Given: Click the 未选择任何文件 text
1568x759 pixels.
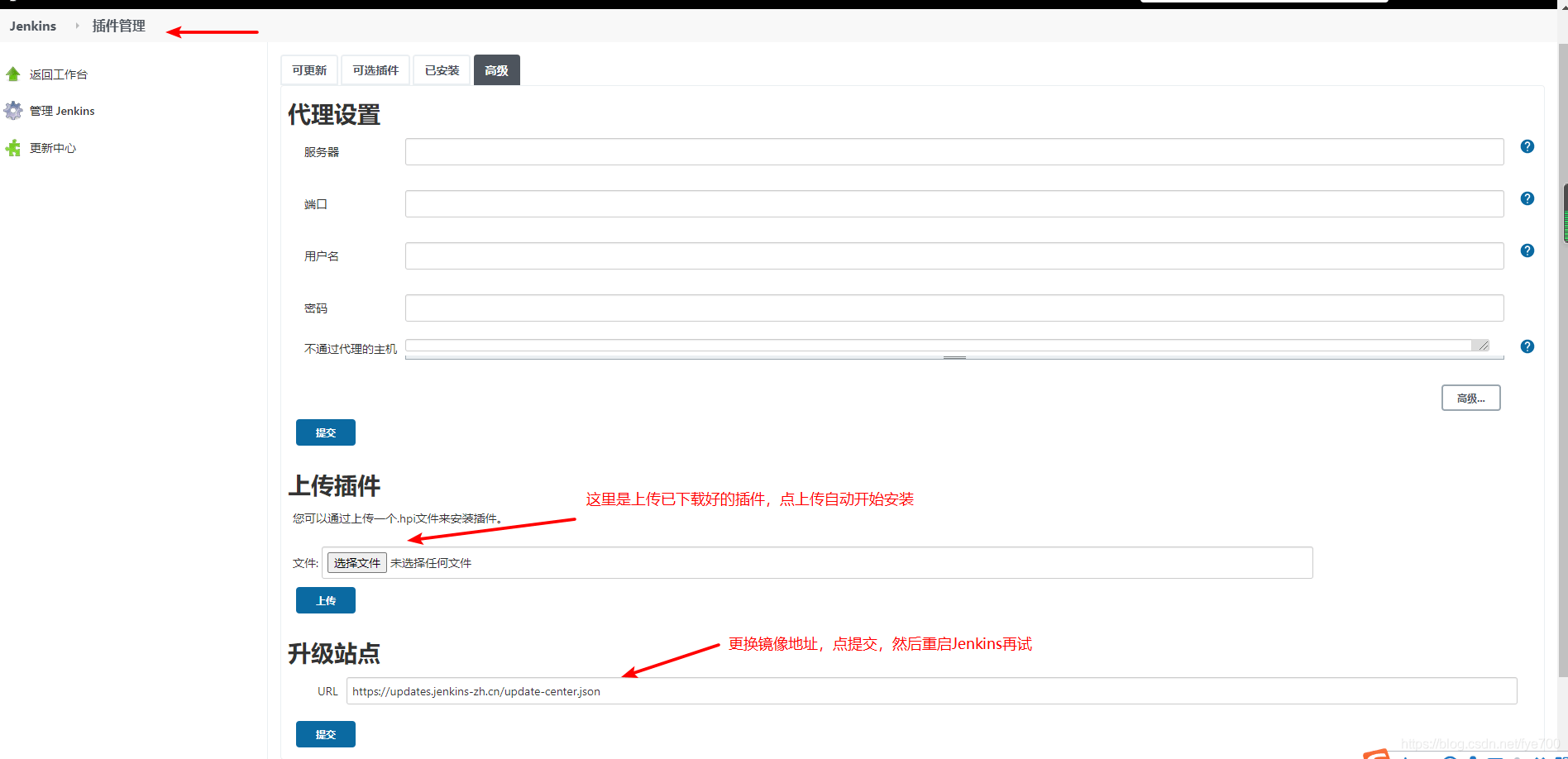Looking at the screenshot, I should pos(431,563).
